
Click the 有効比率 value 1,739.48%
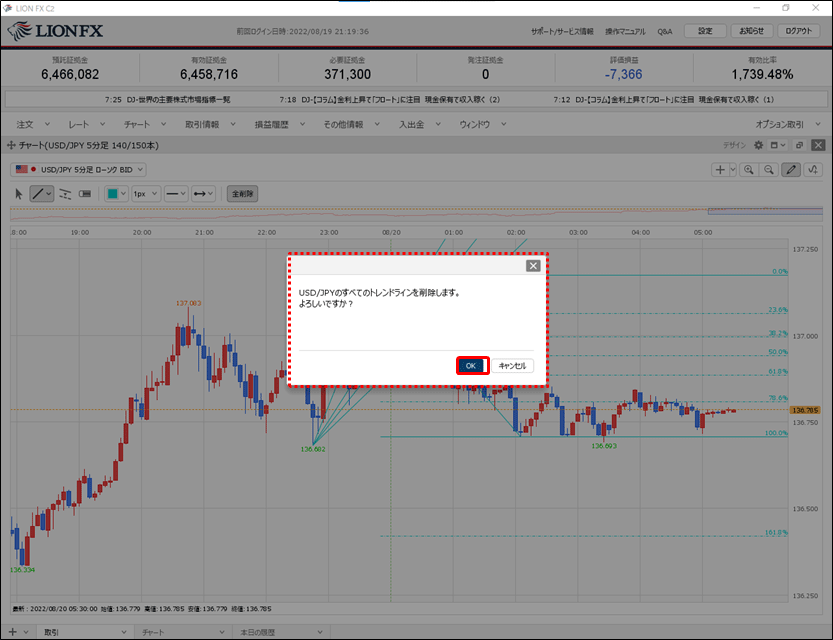point(762,74)
